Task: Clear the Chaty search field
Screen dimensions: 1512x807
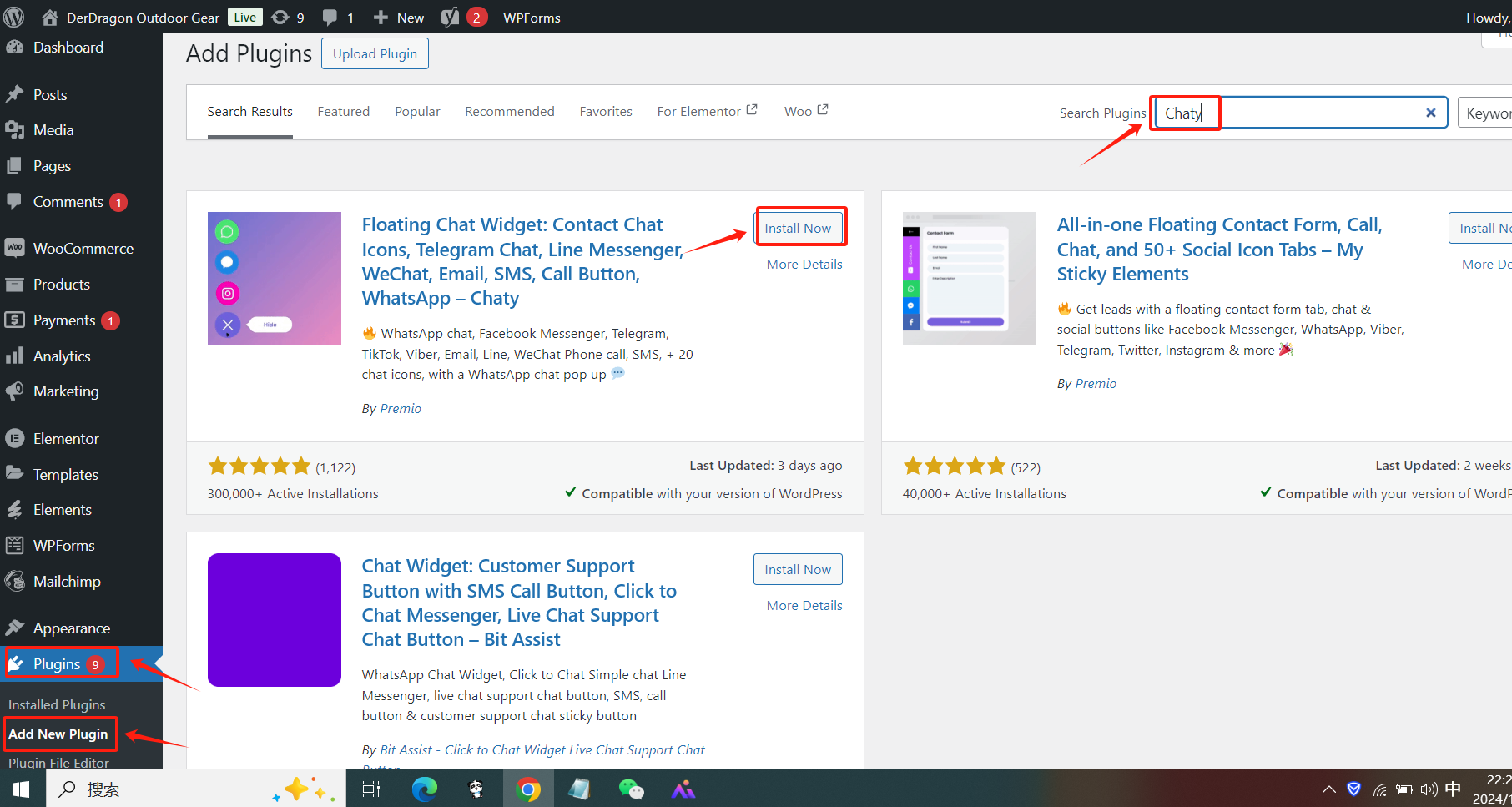Action: coord(1431,112)
